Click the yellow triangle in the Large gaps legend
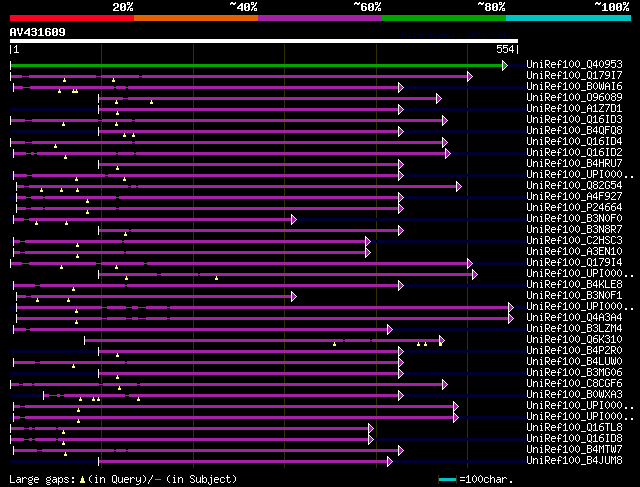Image resolution: width=640 pixels, height=487 pixels. [82, 480]
